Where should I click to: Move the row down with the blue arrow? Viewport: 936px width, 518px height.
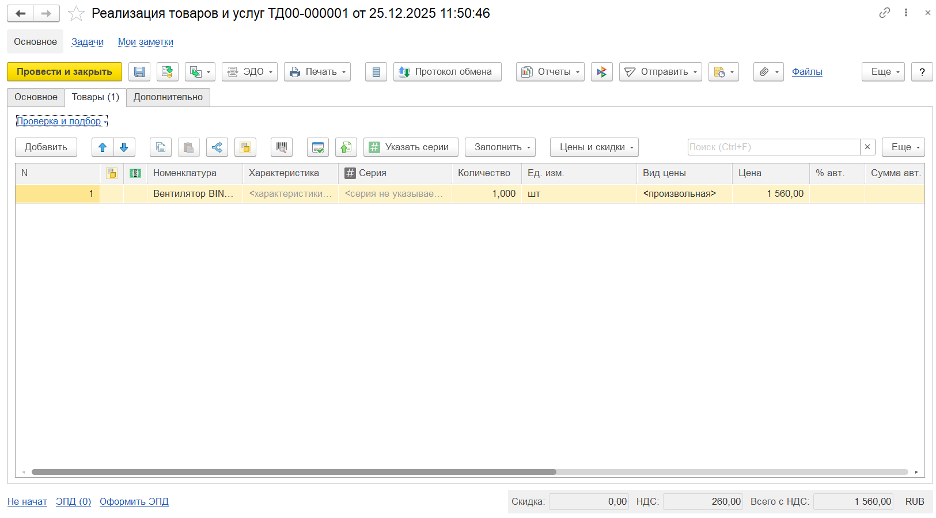(x=124, y=147)
